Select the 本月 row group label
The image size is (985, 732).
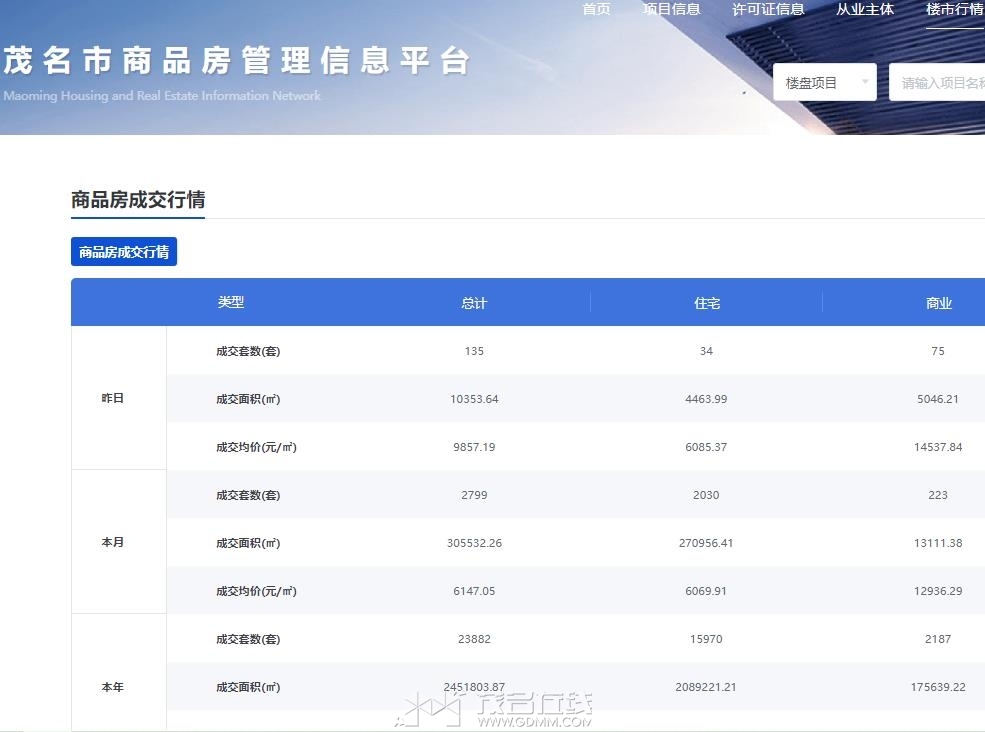(112, 542)
